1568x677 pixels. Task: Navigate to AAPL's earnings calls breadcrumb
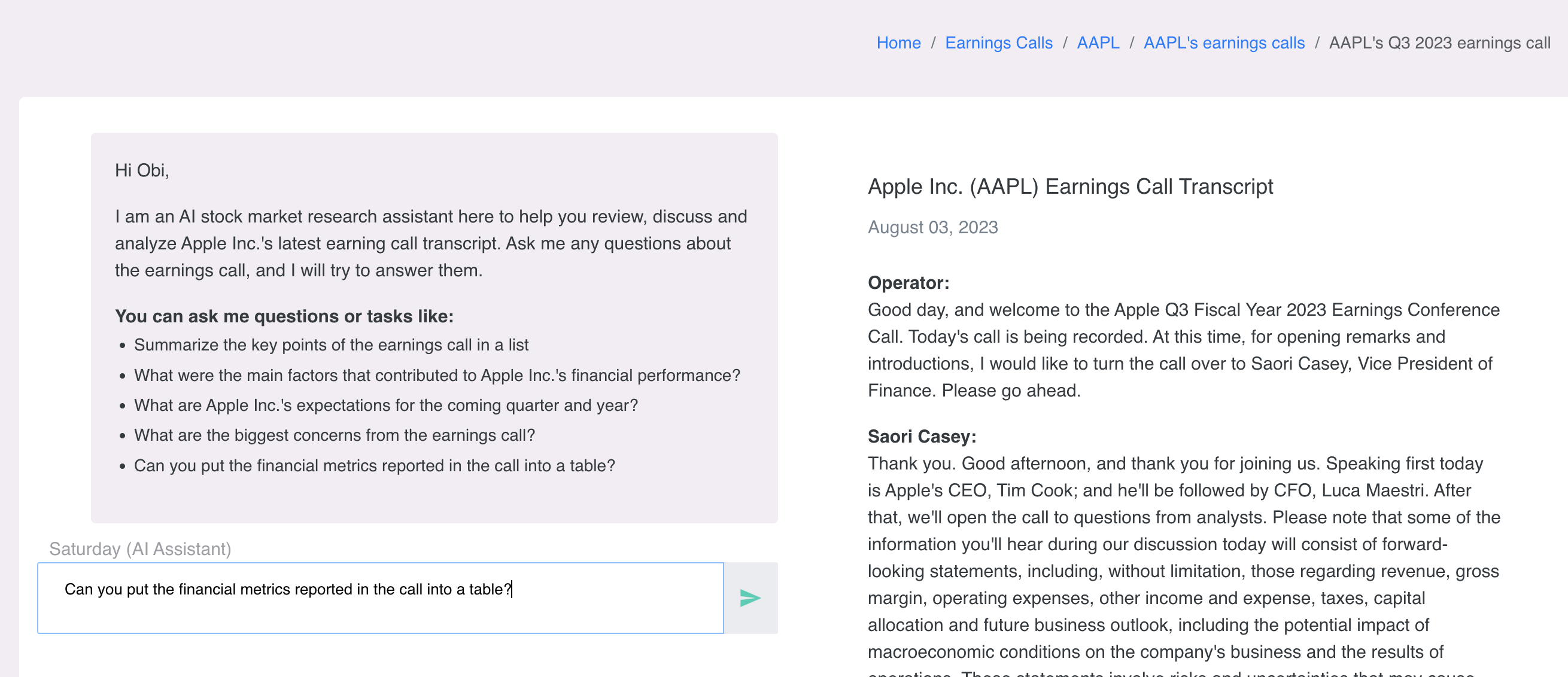1223,42
